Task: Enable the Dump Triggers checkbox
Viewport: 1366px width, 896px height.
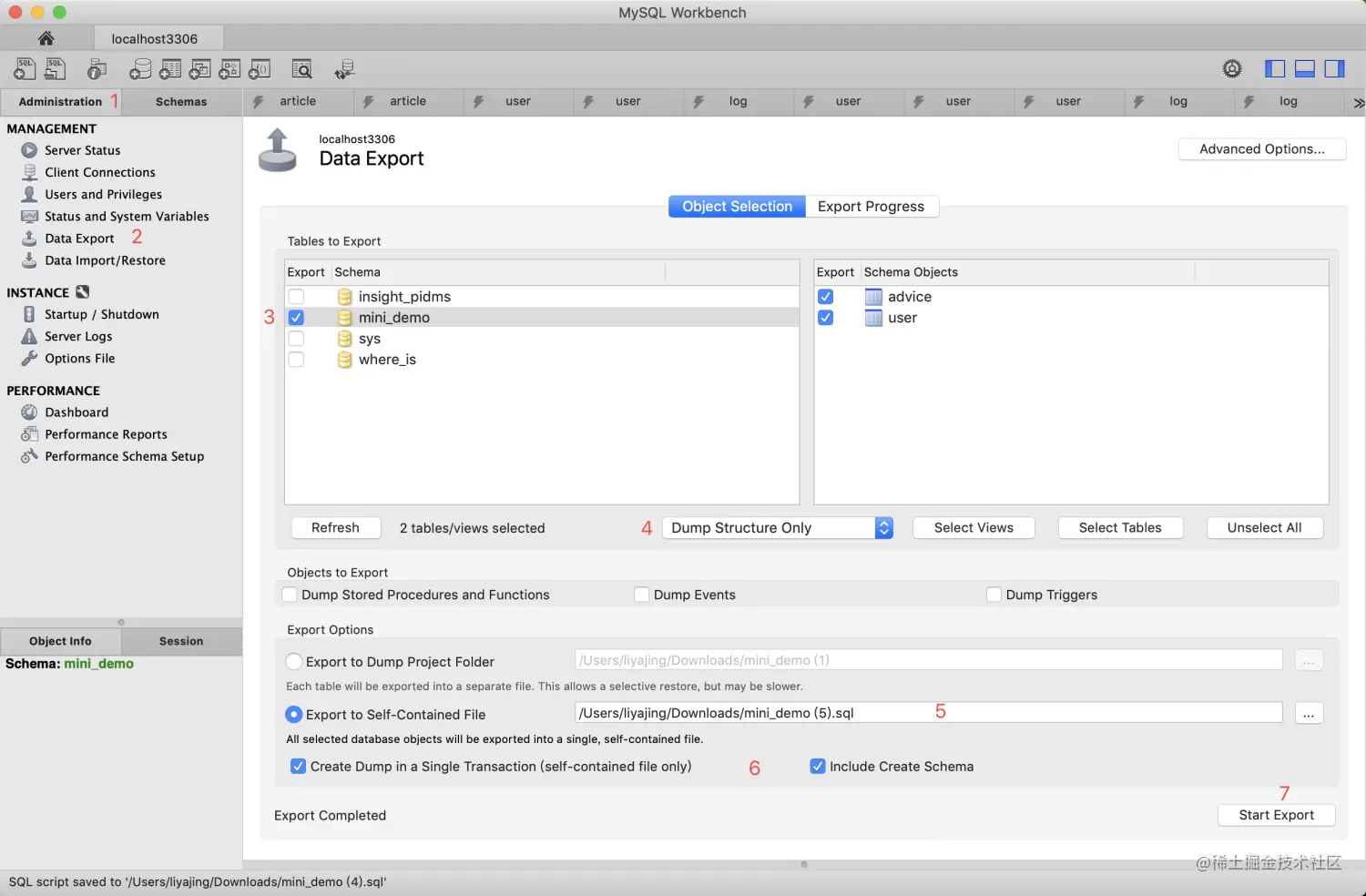Action: tap(994, 595)
